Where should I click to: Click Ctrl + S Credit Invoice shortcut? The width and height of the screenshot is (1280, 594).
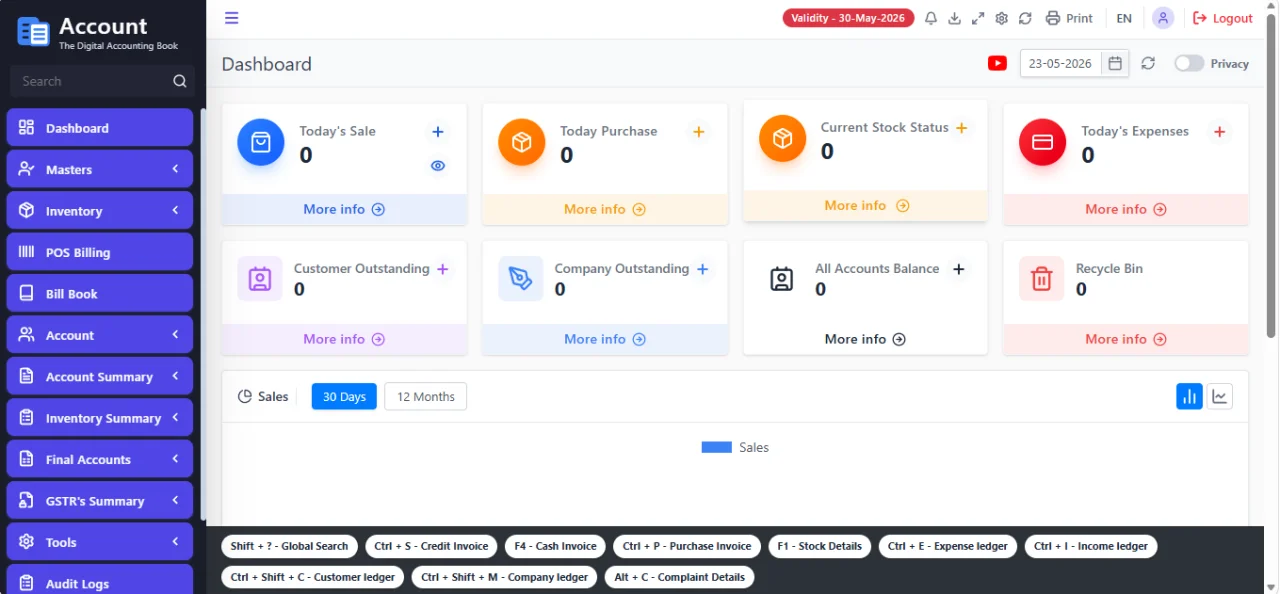(x=431, y=546)
